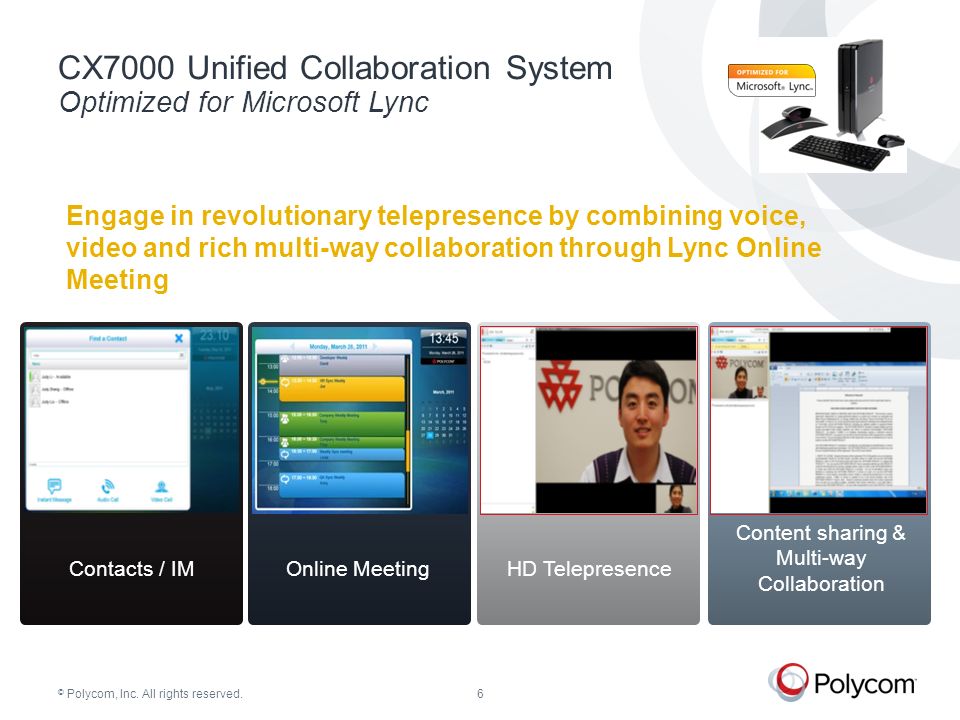The width and height of the screenshot is (960, 720).
Task: Close the Find a Contact panel
Action: (179, 338)
